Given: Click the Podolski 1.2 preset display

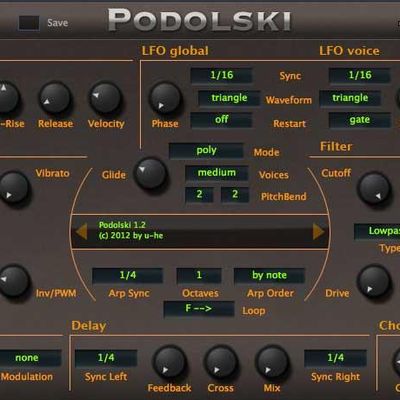Looking at the screenshot, I should coord(200,231).
